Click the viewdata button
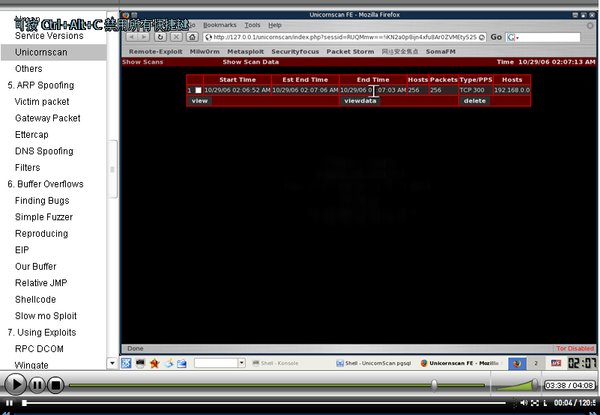The width and height of the screenshot is (600, 415). (360, 101)
